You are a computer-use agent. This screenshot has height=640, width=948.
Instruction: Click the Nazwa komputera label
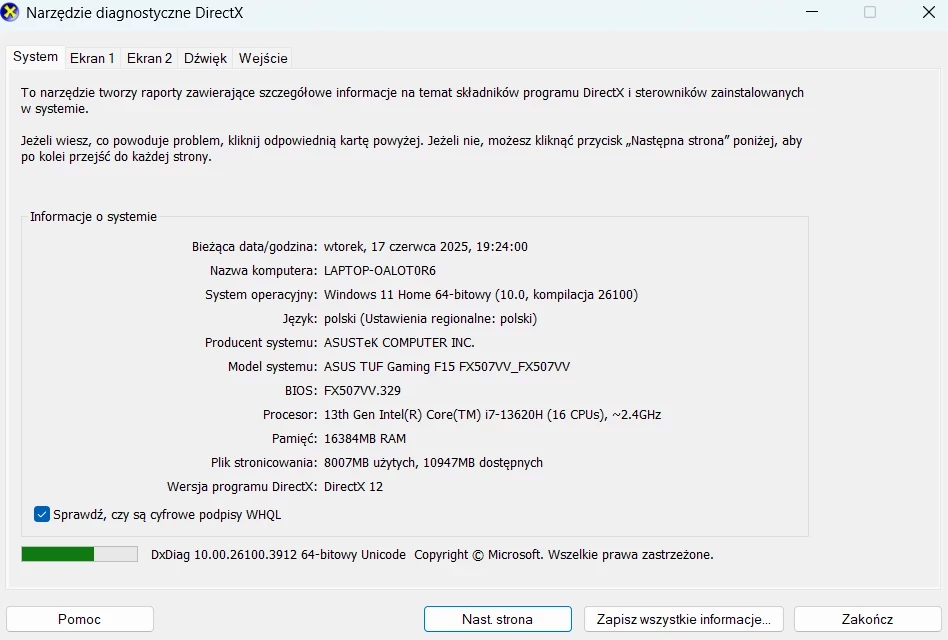(264, 271)
